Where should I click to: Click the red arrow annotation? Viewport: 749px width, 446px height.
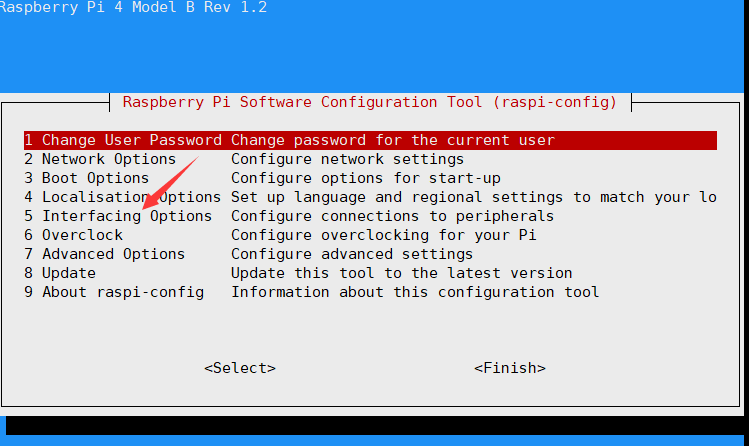(x=172, y=183)
